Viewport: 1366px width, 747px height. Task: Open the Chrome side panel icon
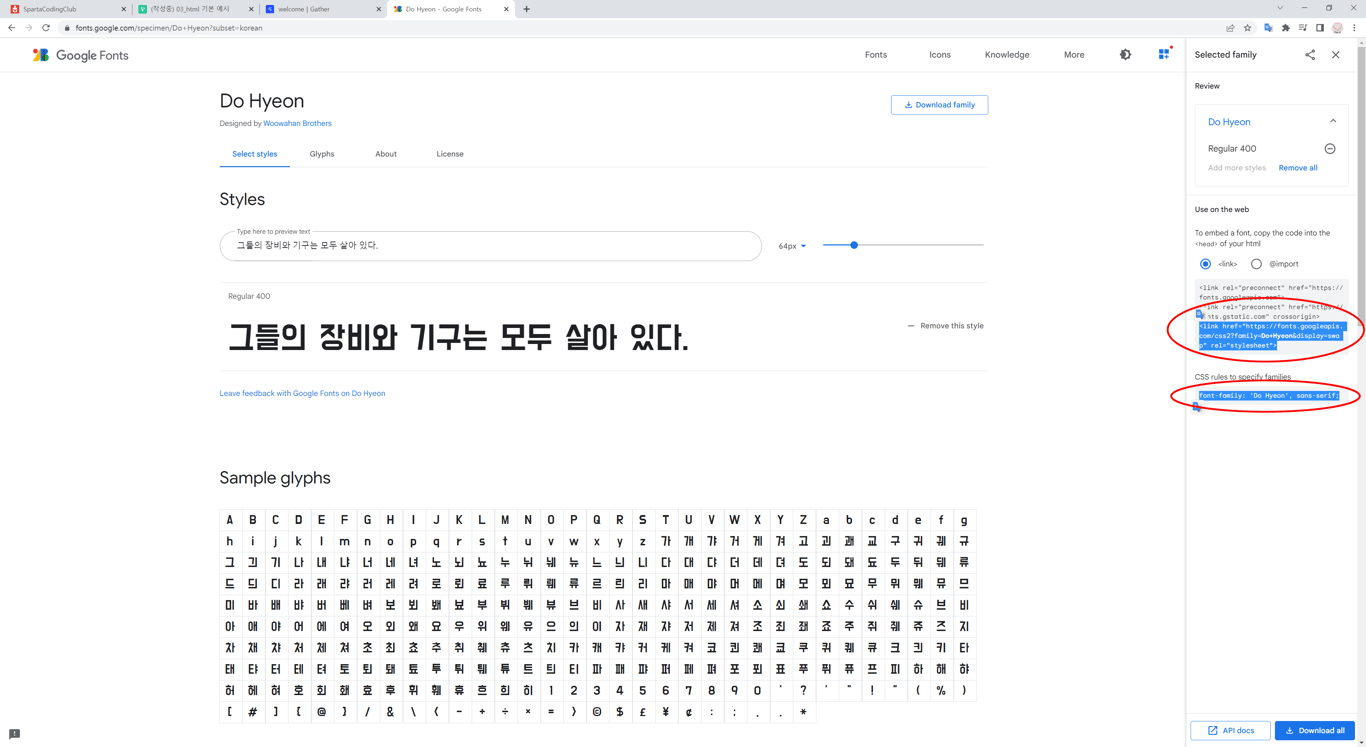pyautogui.click(x=1320, y=28)
